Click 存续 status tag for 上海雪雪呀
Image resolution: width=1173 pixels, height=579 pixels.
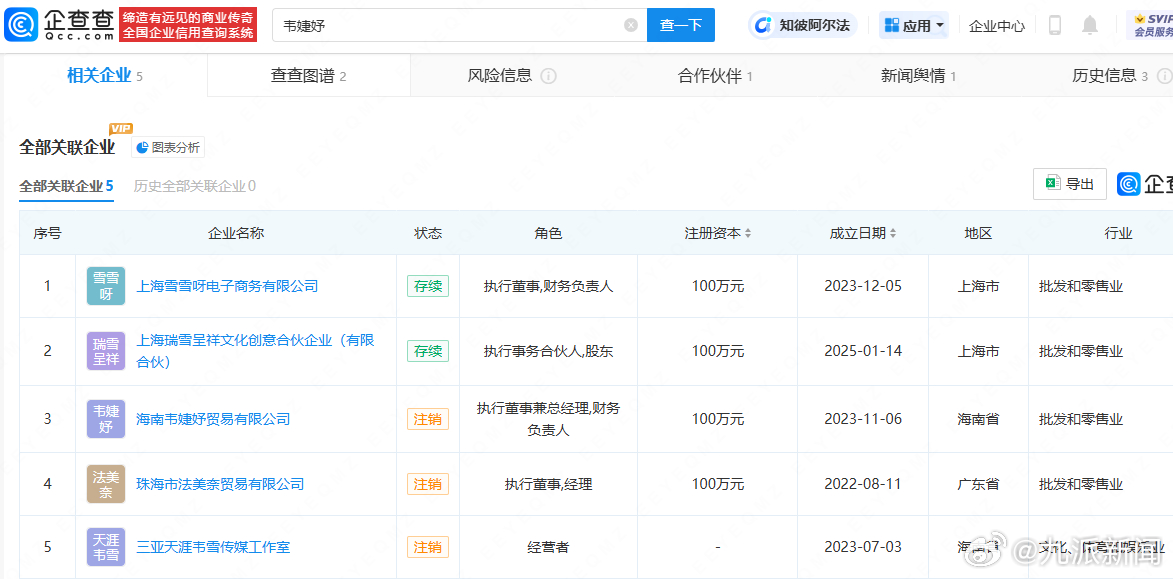click(x=428, y=286)
